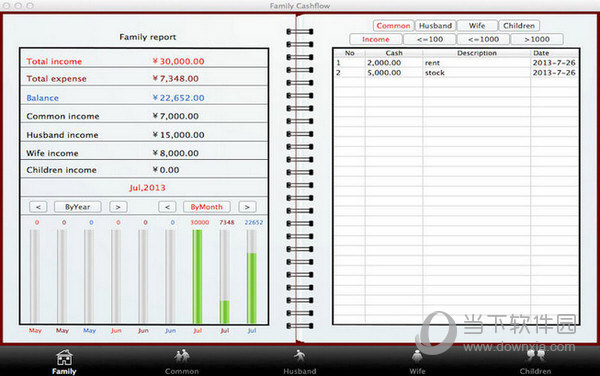Viewport: 600px width, 376px height.
Task: Click the green Jul 30000 income bar
Action: coord(197,276)
